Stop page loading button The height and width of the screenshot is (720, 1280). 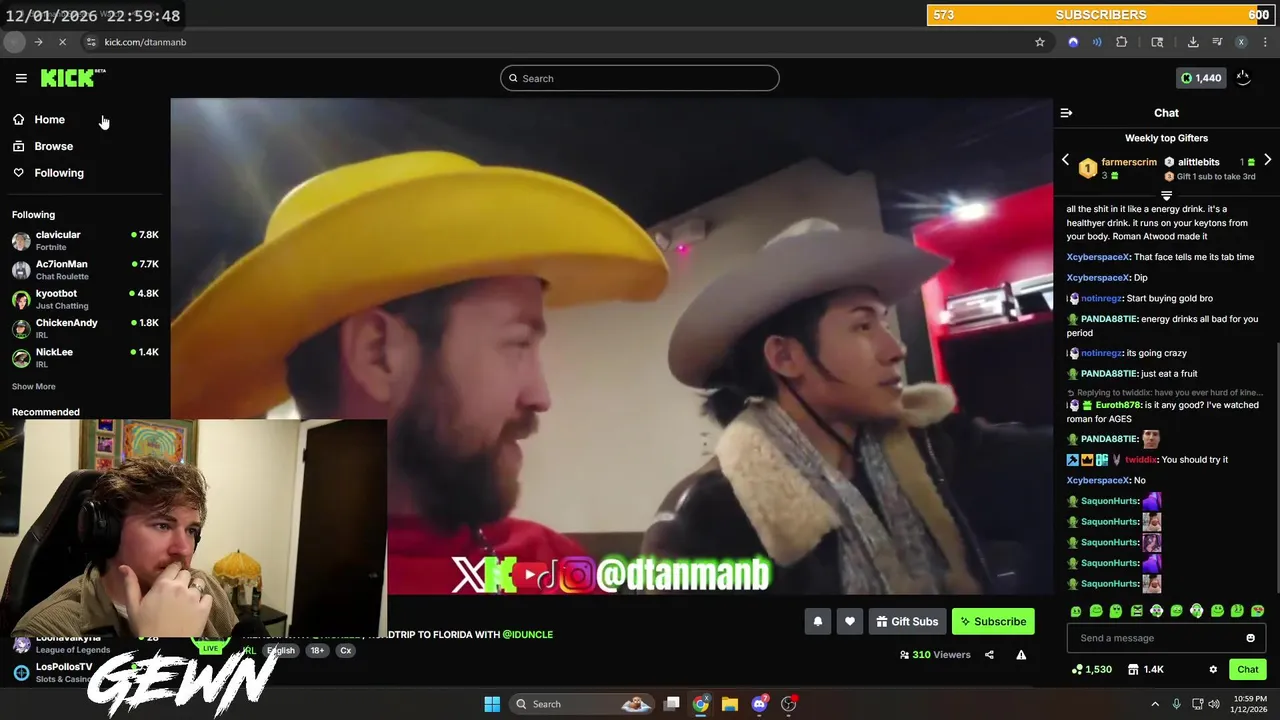coord(62,42)
